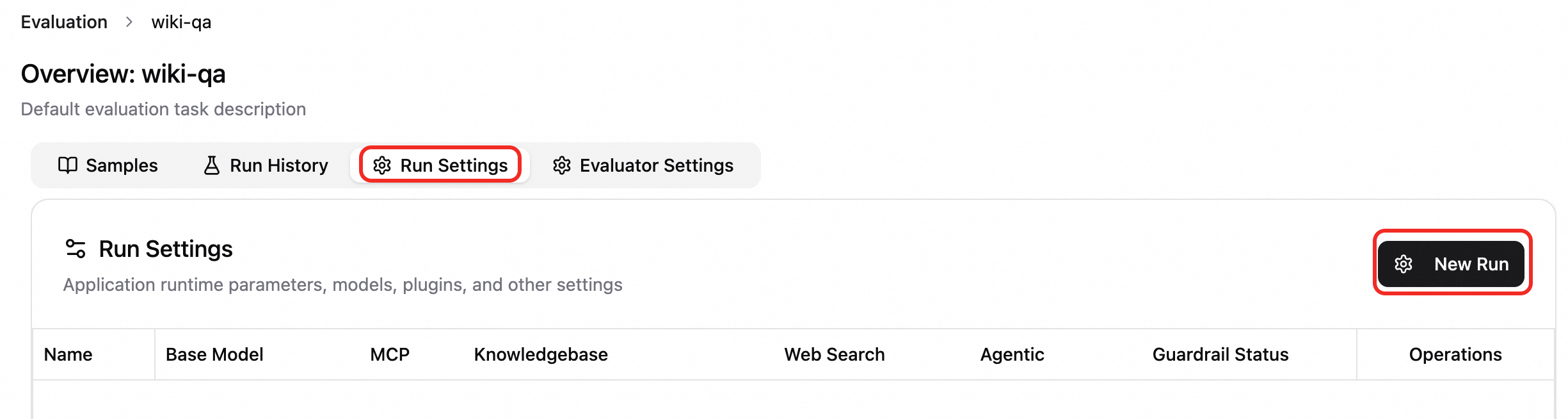Click the Guardrail Status column header
Image resolution: width=1568 pixels, height=419 pixels.
[1220, 354]
